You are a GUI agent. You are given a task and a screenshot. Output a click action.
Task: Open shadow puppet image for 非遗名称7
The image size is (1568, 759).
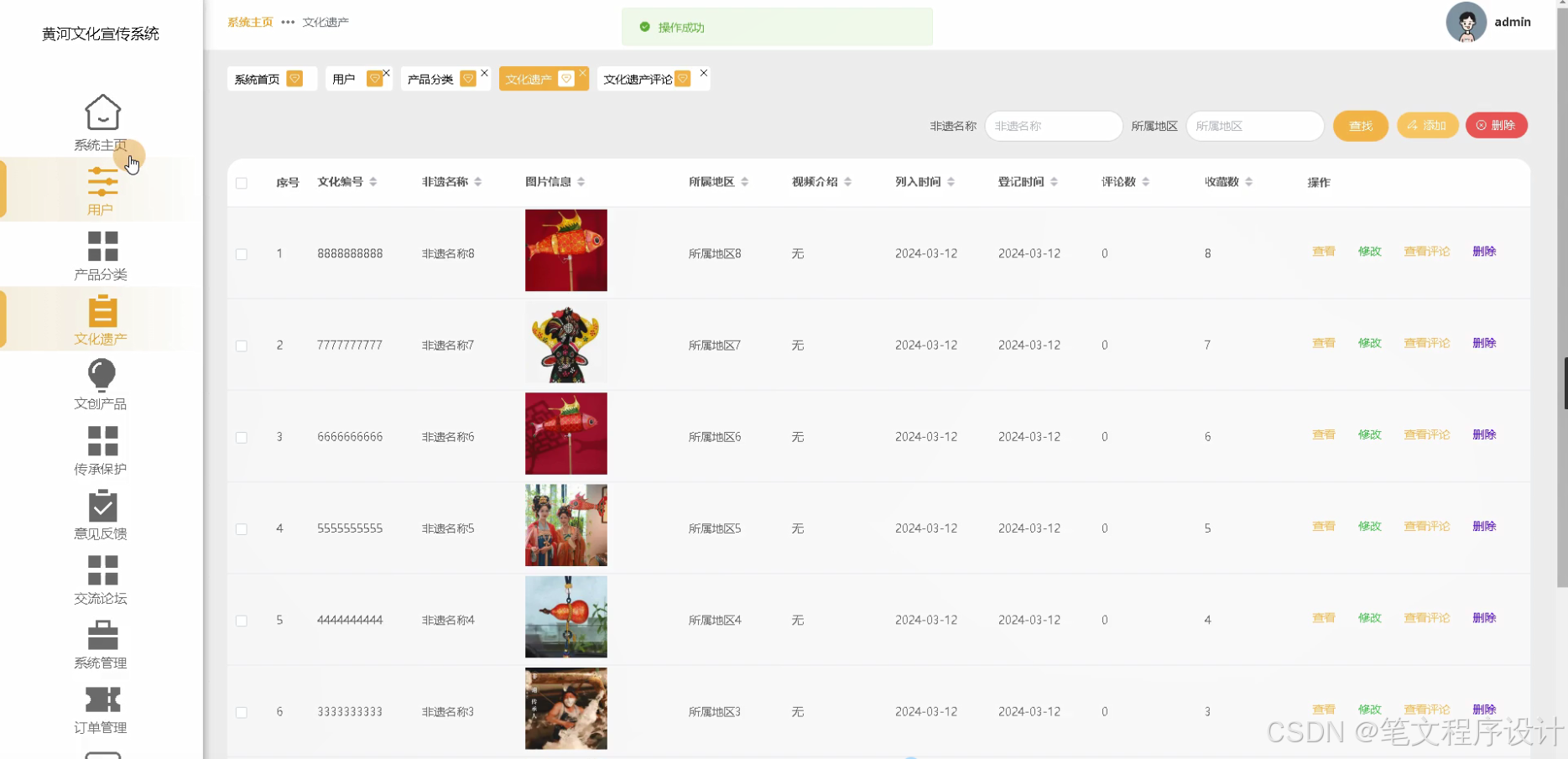click(566, 342)
